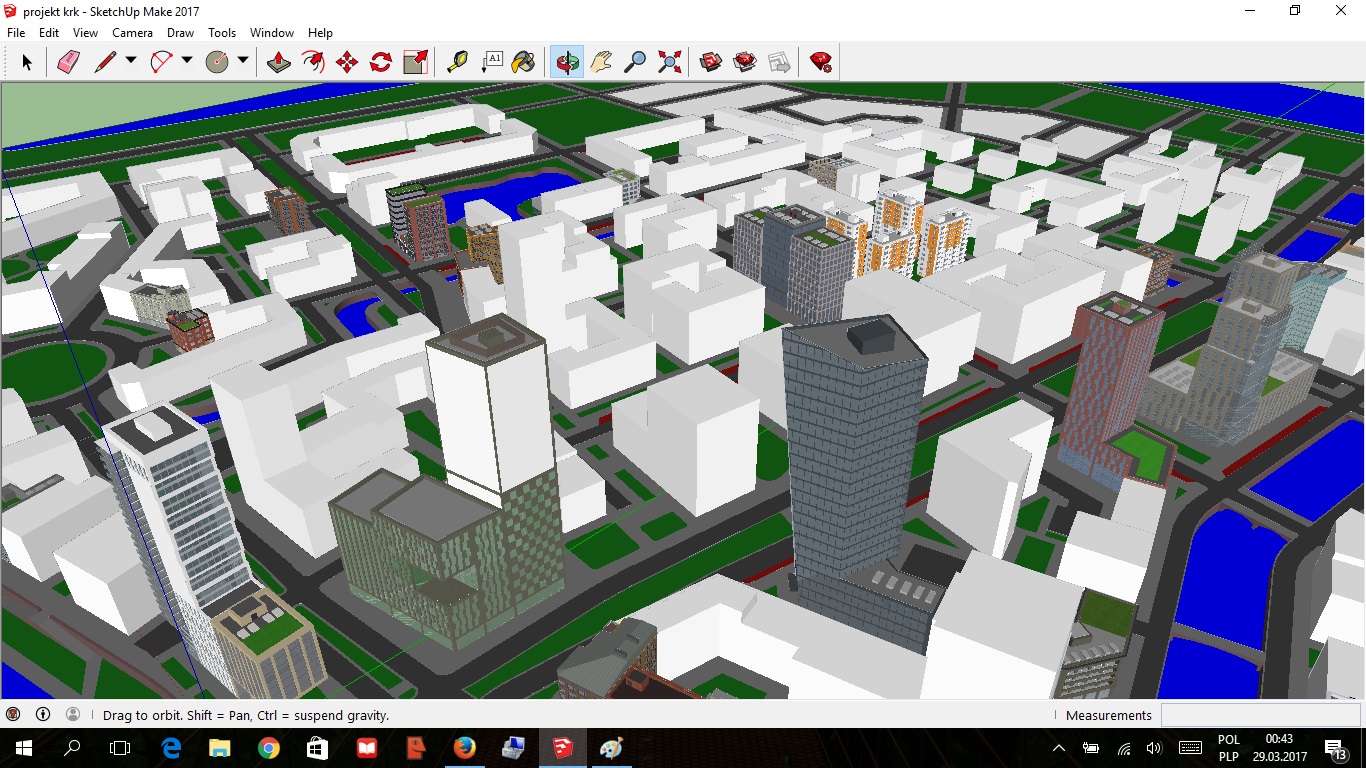Launch Firefox from taskbar
The image size is (1366, 768).
coord(465,748)
